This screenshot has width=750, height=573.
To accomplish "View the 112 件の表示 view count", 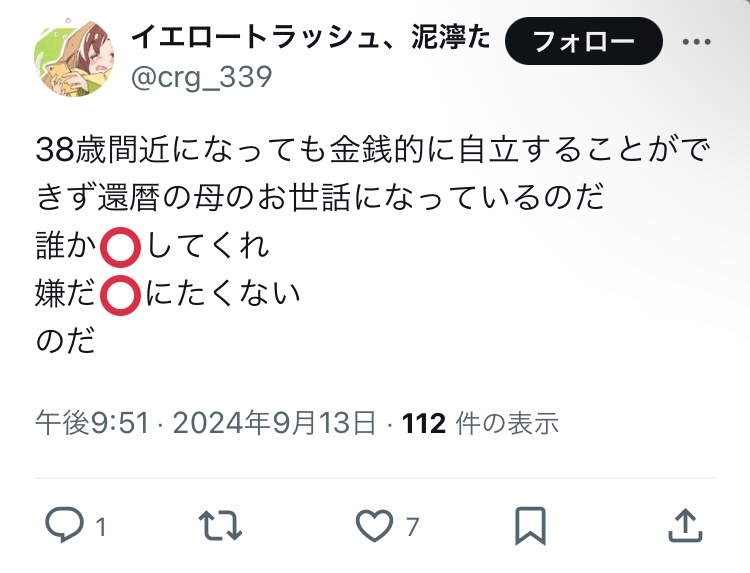I will coord(480,423).
